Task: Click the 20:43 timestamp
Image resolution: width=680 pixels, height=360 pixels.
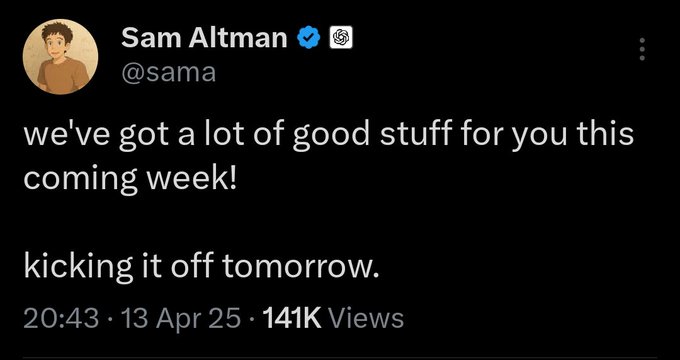Action: click(x=61, y=319)
